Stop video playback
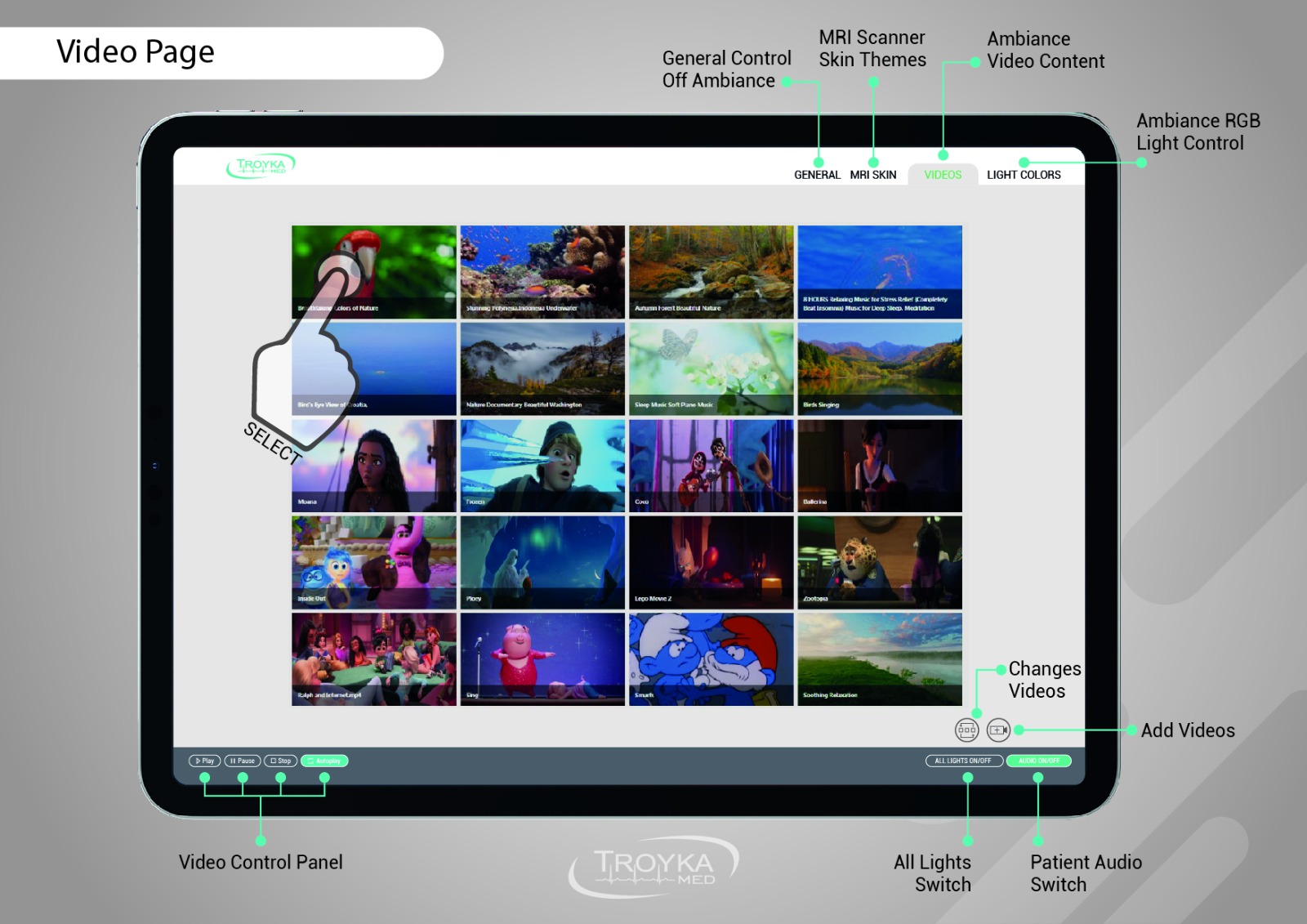The width and height of the screenshot is (1307, 924). tap(280, 761)
